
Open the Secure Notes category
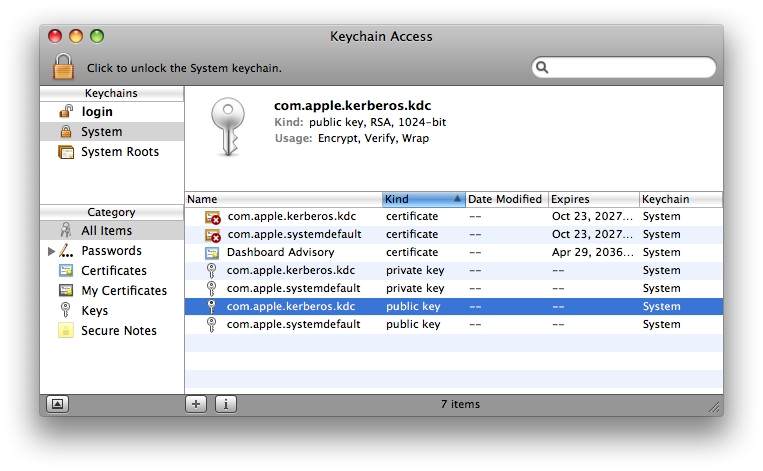pos(118,331)
